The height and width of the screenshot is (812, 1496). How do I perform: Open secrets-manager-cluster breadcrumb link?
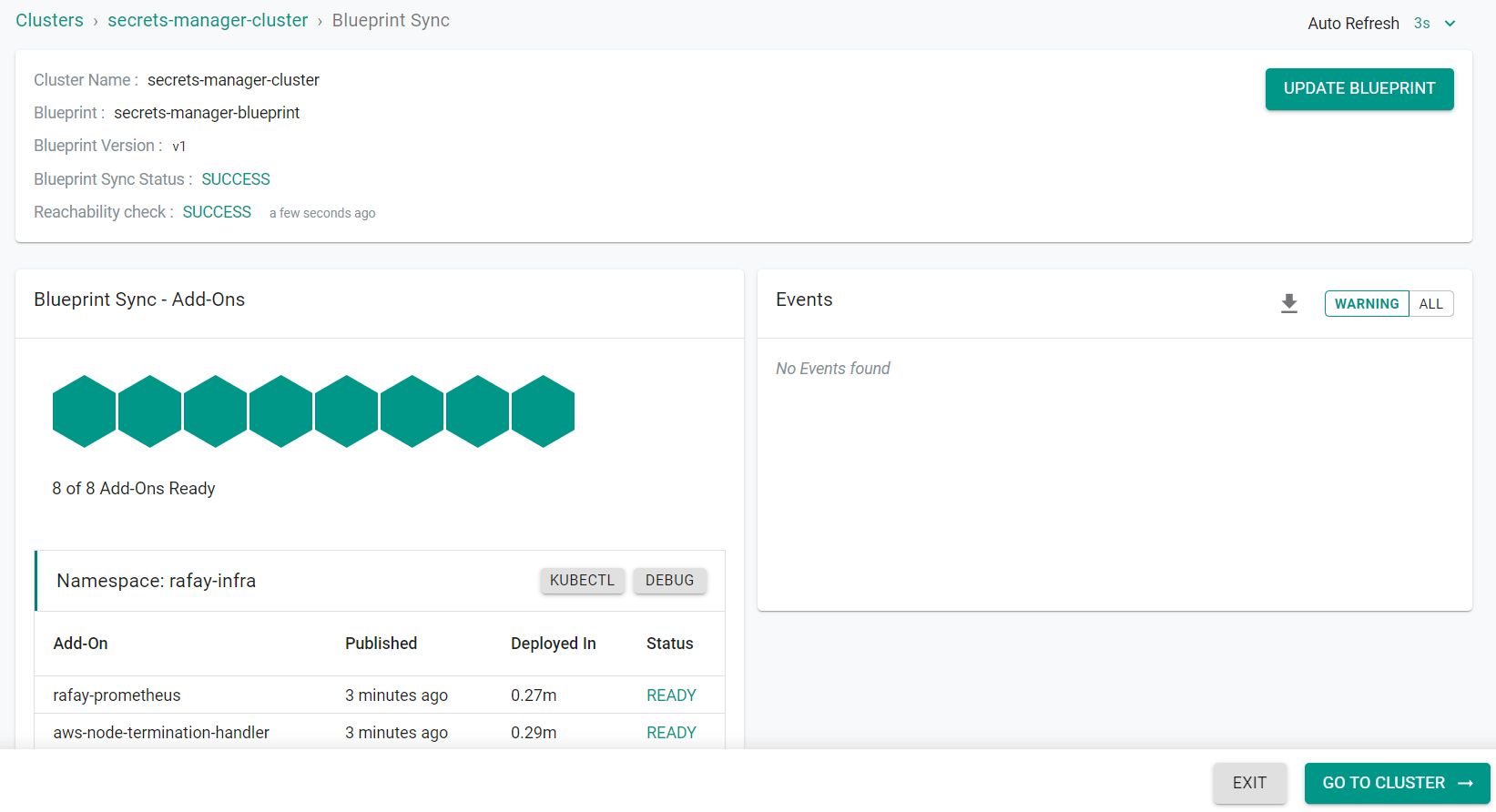pos(208,20)
